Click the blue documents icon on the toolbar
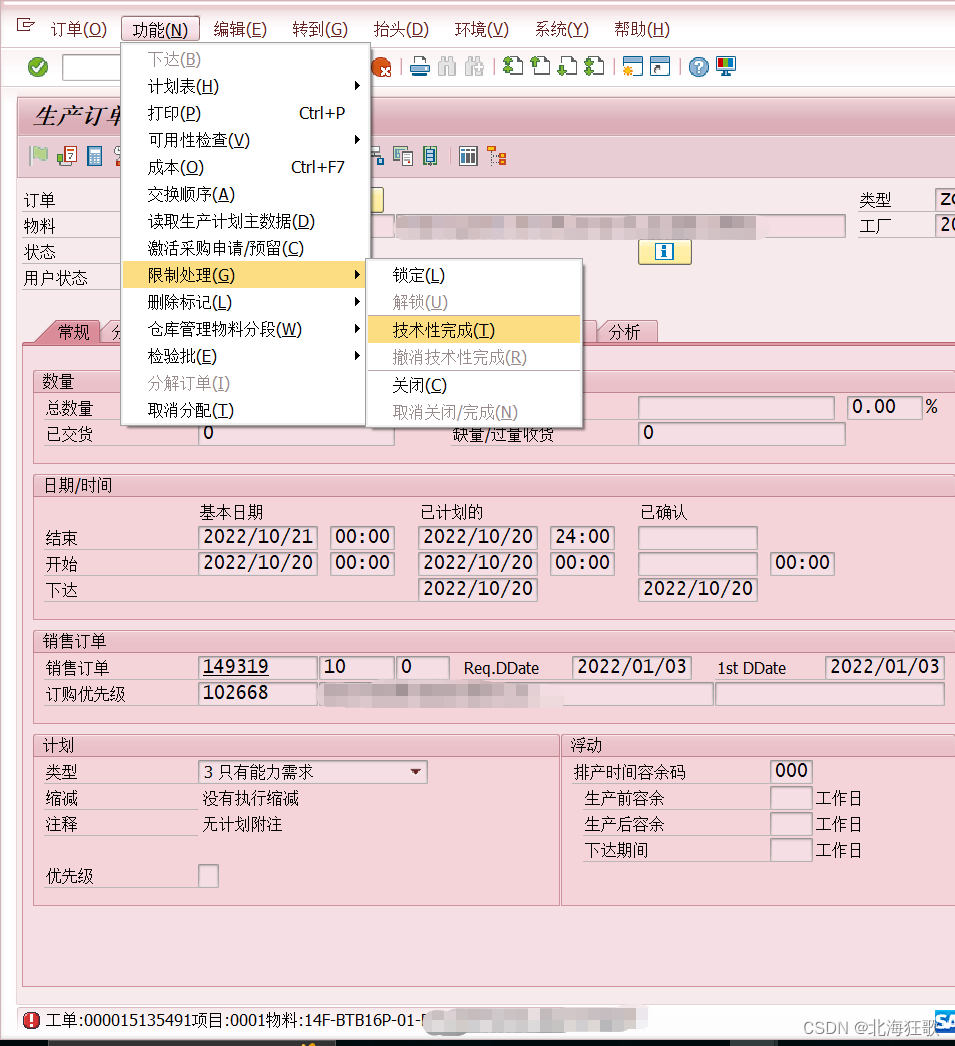Viewport: 955px width, 1046px height. [403, 156]
